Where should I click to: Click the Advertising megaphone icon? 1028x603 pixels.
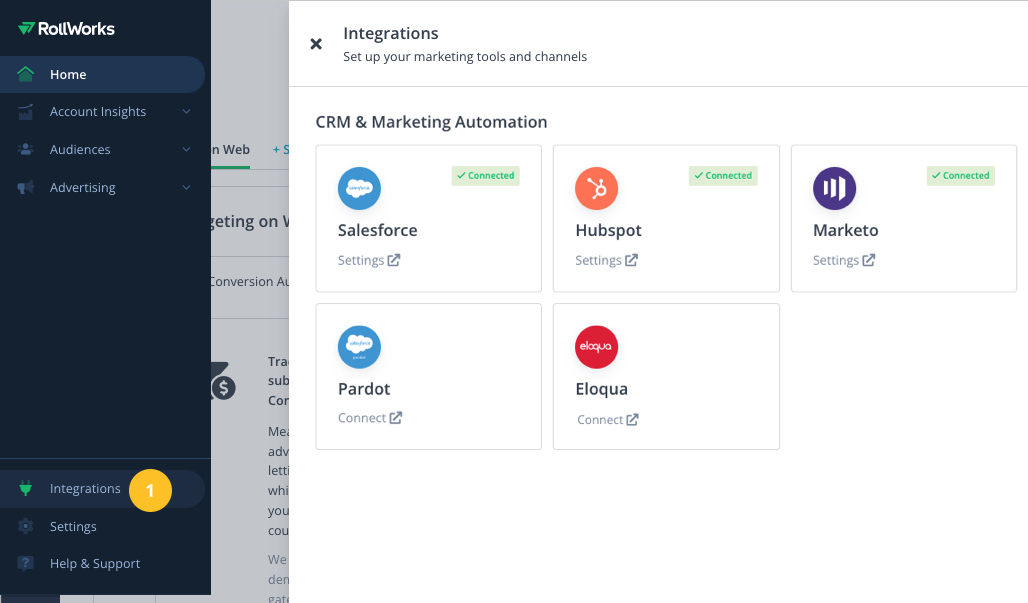coord(26,187)
